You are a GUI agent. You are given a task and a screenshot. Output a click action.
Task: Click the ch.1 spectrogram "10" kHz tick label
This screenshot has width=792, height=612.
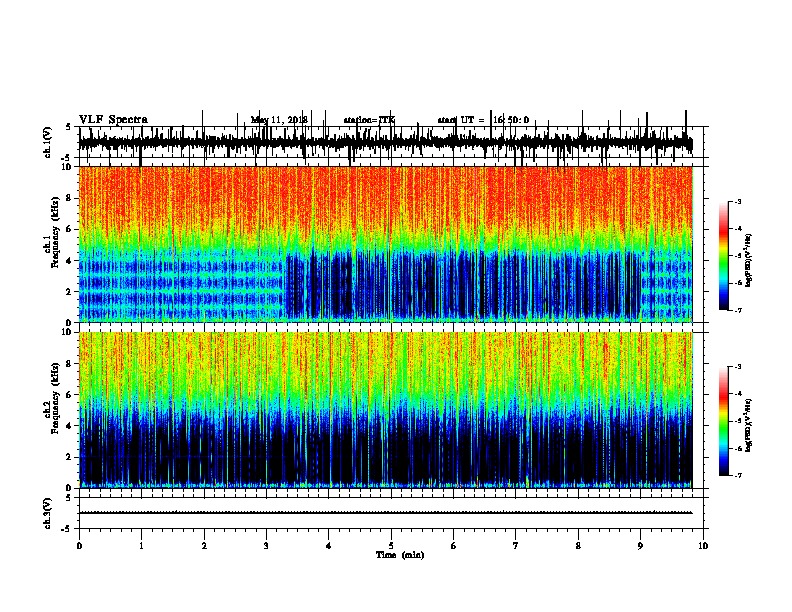click(68, 167)
